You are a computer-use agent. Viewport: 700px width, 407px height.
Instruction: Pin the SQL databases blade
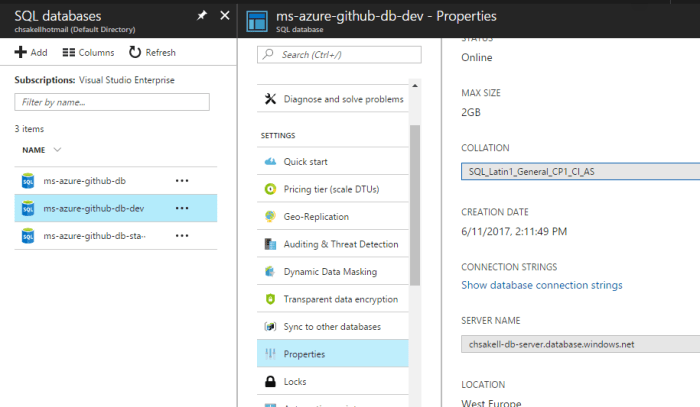click(200, 16)
